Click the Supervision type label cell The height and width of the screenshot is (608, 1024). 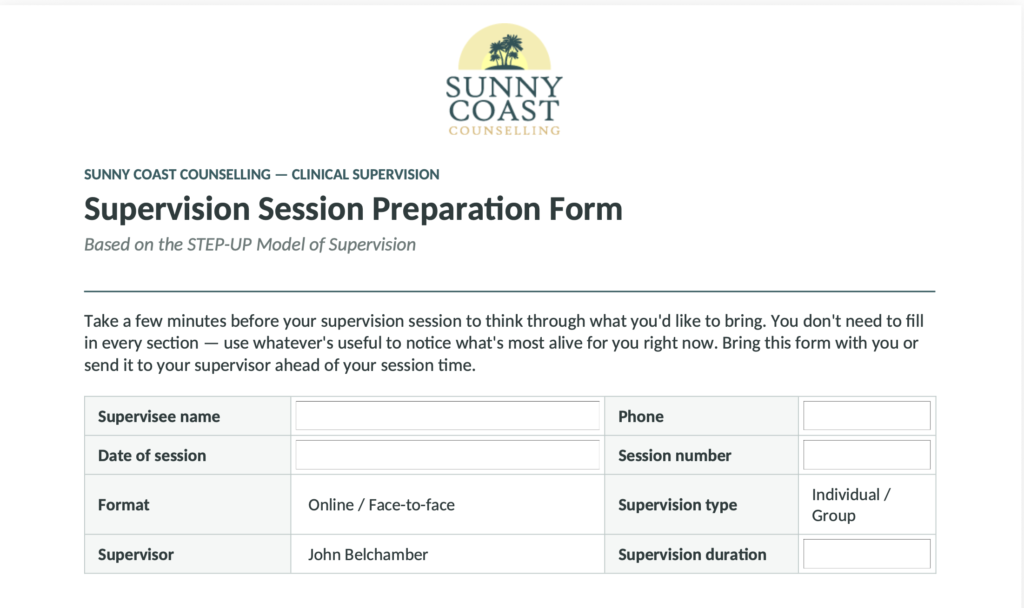pos(701,505)
